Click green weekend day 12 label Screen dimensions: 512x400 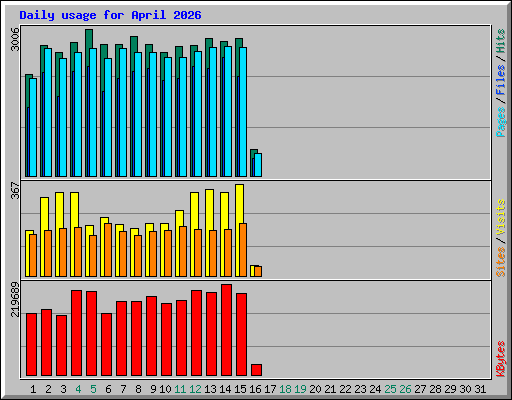pyautogui.click(x=195, y=389)
